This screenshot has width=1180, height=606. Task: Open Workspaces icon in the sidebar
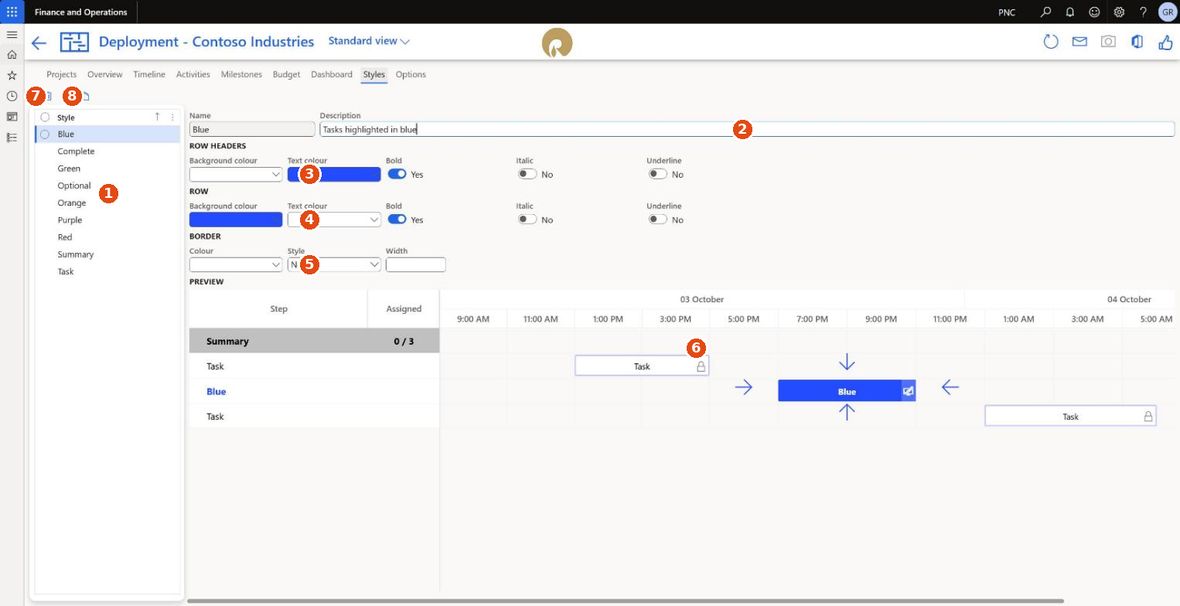(x=12, y=117)
